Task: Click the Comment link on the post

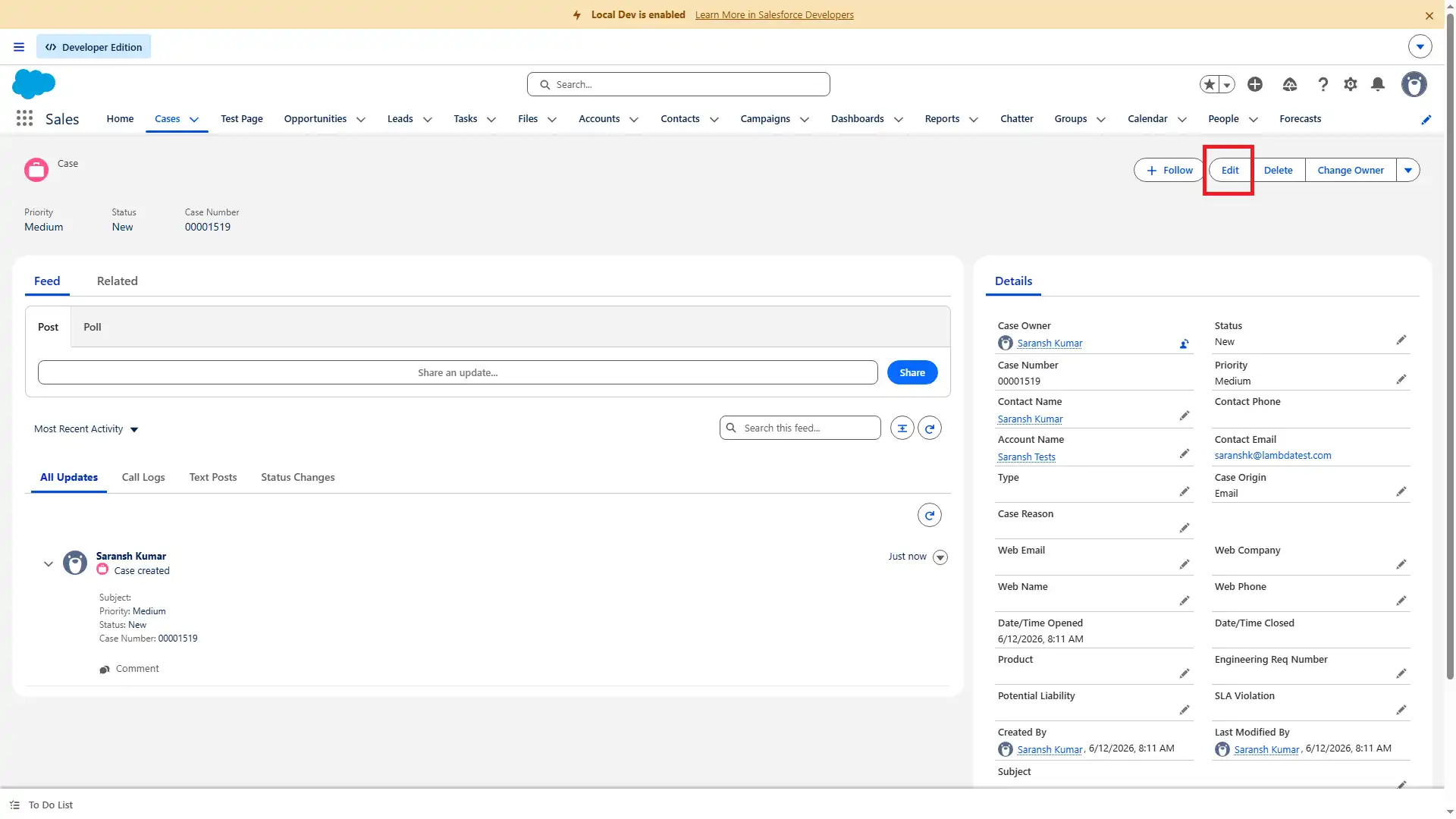Action: pos(129,669)
